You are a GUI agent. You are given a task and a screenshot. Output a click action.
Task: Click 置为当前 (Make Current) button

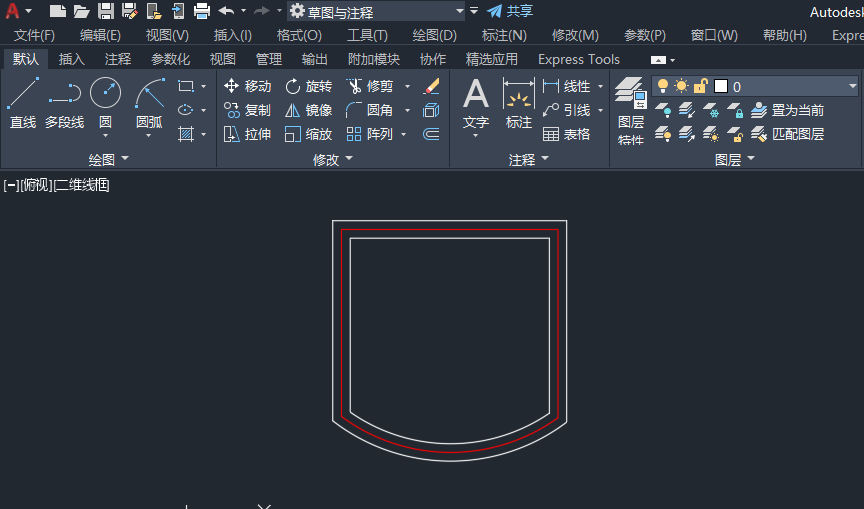[788, 110]
